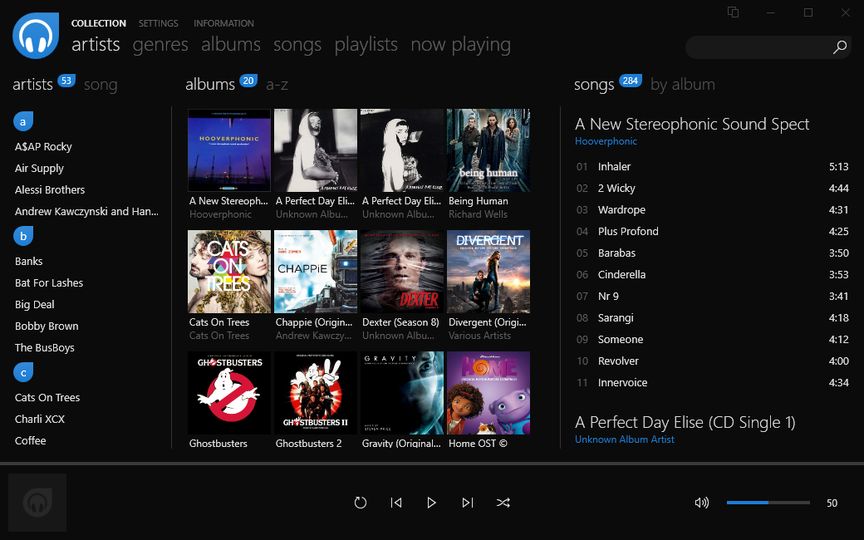Select artist Alessi Brothers
This screenshot has width=864, height=540.
coord(50,190)
